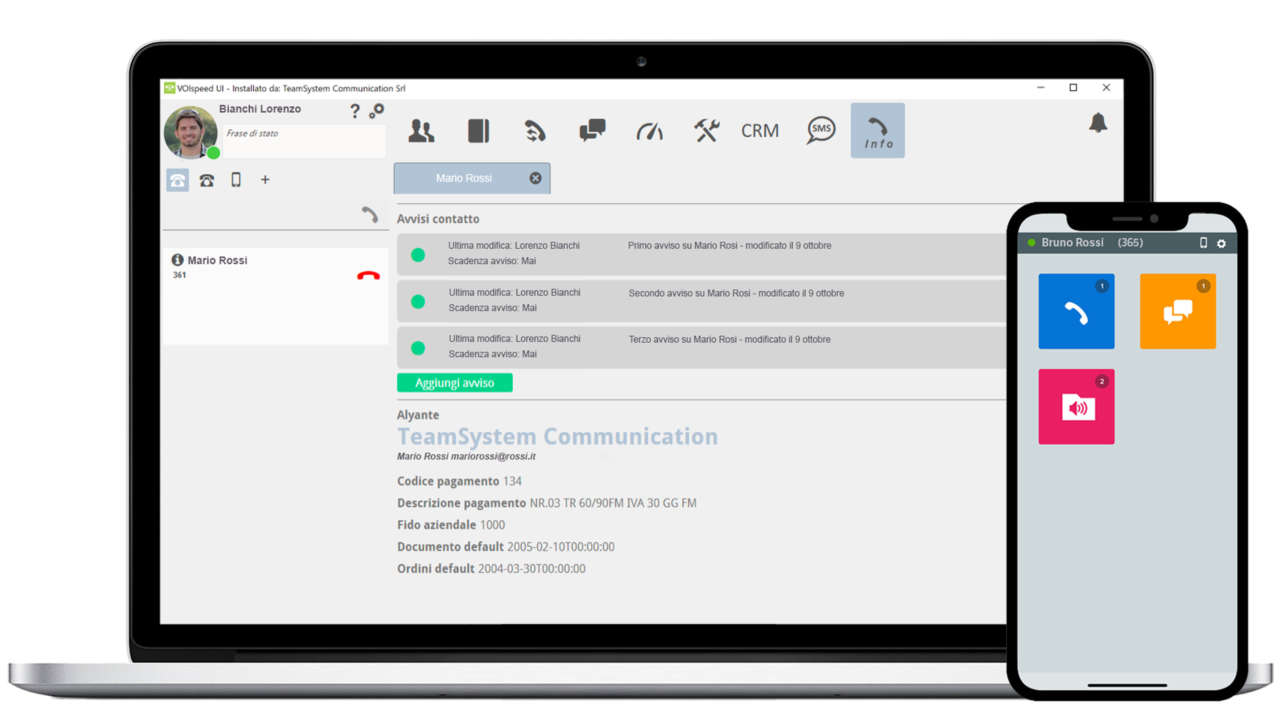Screen dimensions: 1280x720
Task: Open settings via the gear icon near help
Action: click(377, 112)
